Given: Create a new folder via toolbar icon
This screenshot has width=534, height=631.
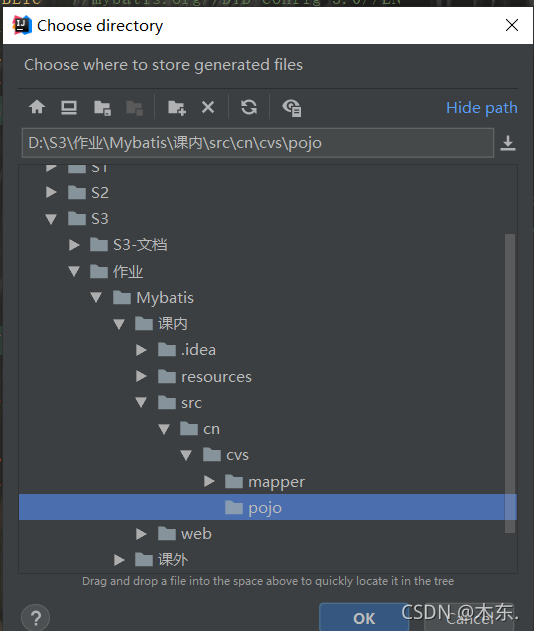Looking at the screenshot, I should pyautogui.click(x=177, y=108).
